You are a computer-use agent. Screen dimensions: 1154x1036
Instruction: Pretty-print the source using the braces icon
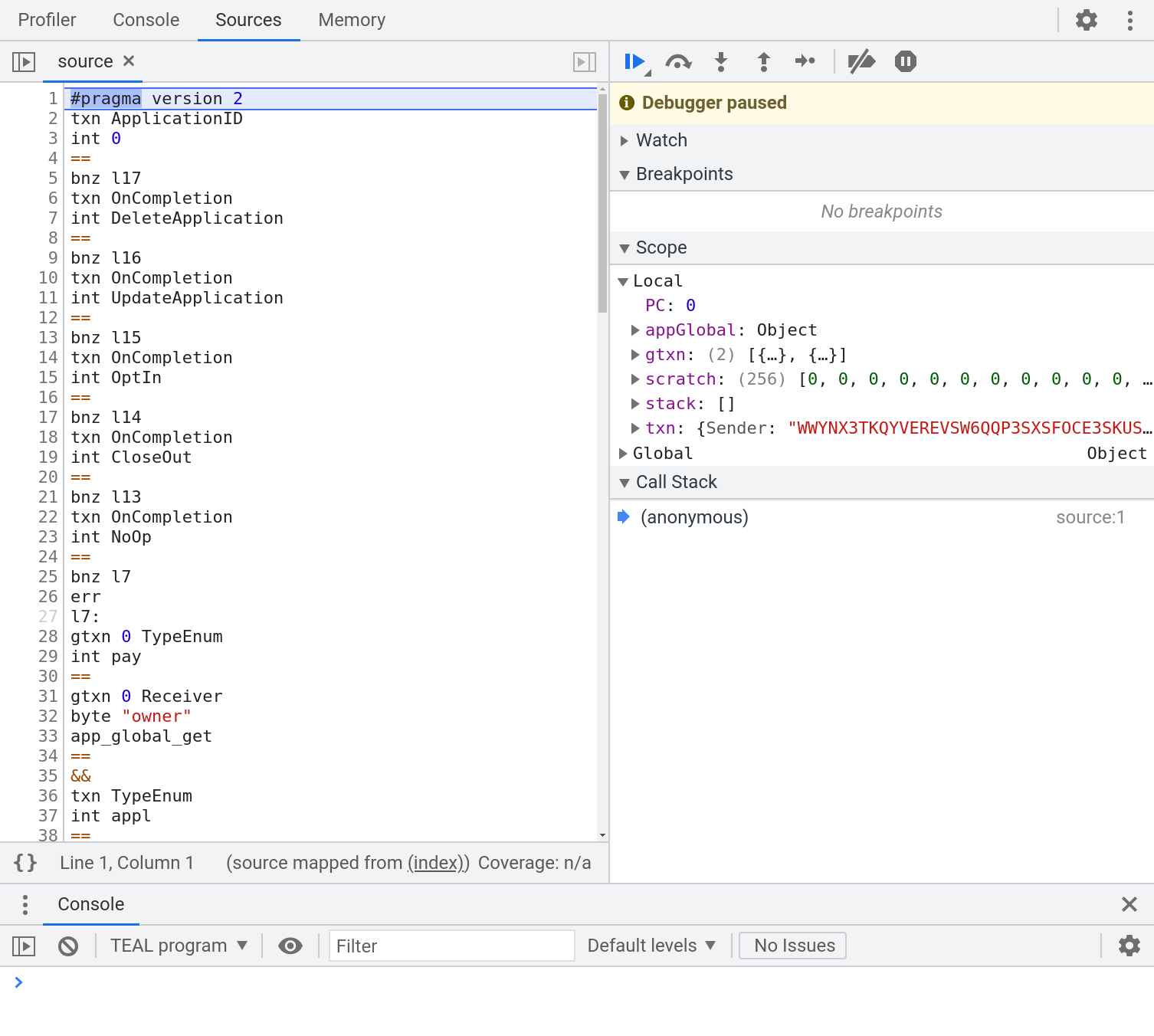point(25,863)
